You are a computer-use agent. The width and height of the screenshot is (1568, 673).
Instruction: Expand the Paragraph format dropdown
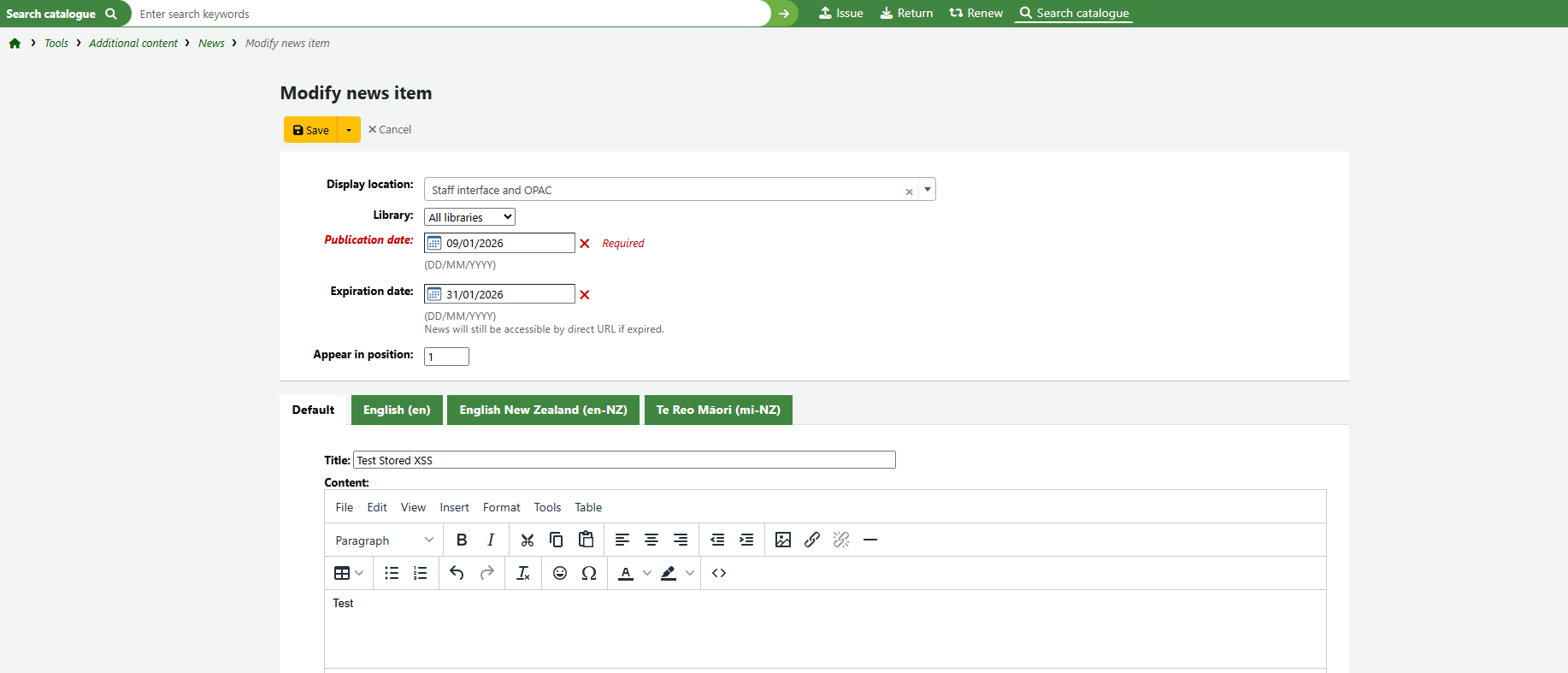[x=384, y=540]
